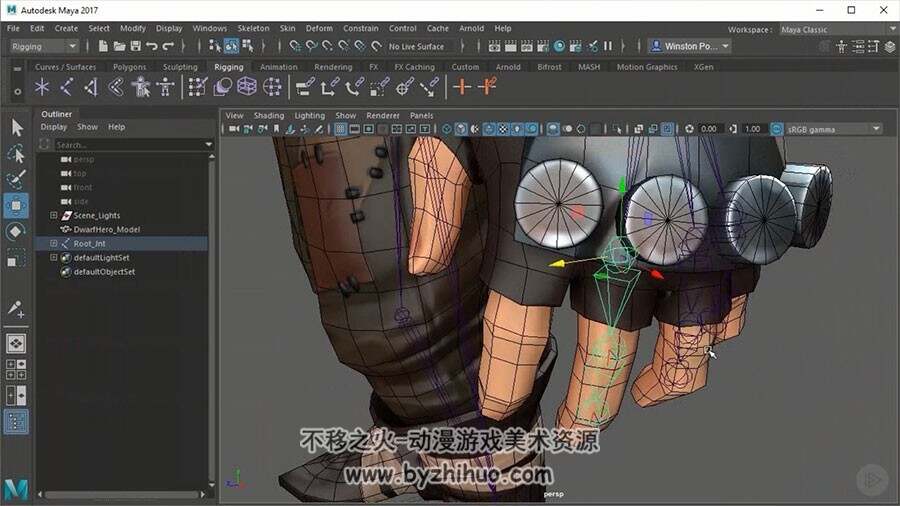This screenshot has height=506, width=900.
Task: Toggle the Outliner panel layout button
Action: tap(16, 422)
